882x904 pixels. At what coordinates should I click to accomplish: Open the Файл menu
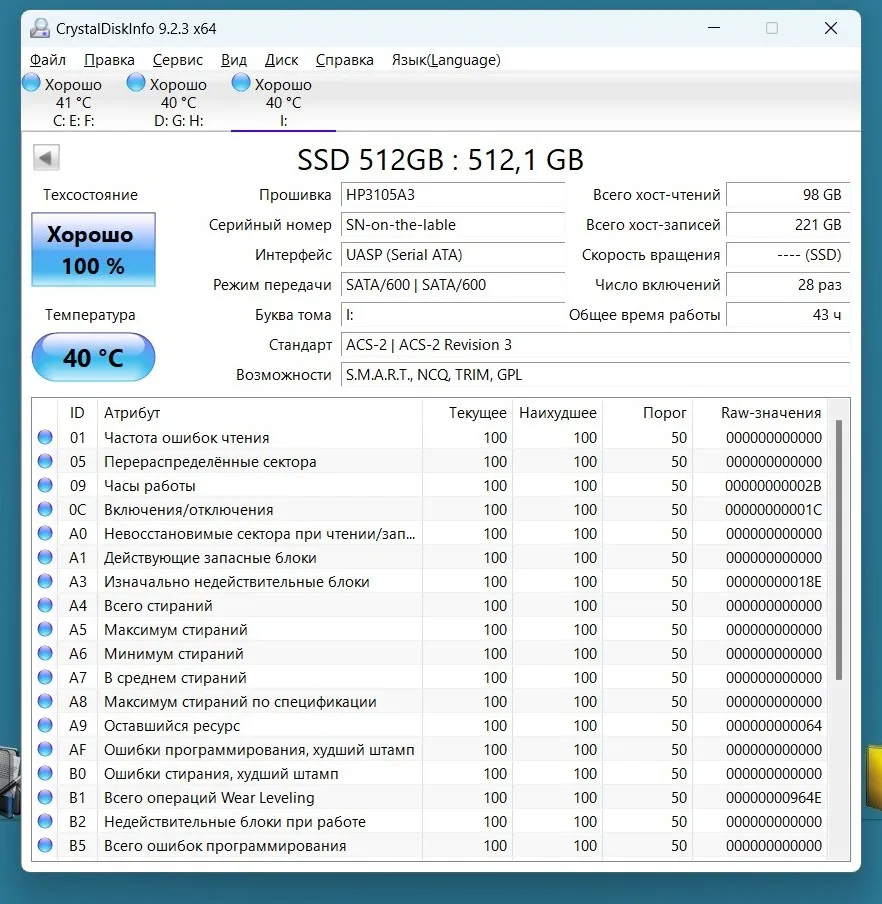pos(48,60)
